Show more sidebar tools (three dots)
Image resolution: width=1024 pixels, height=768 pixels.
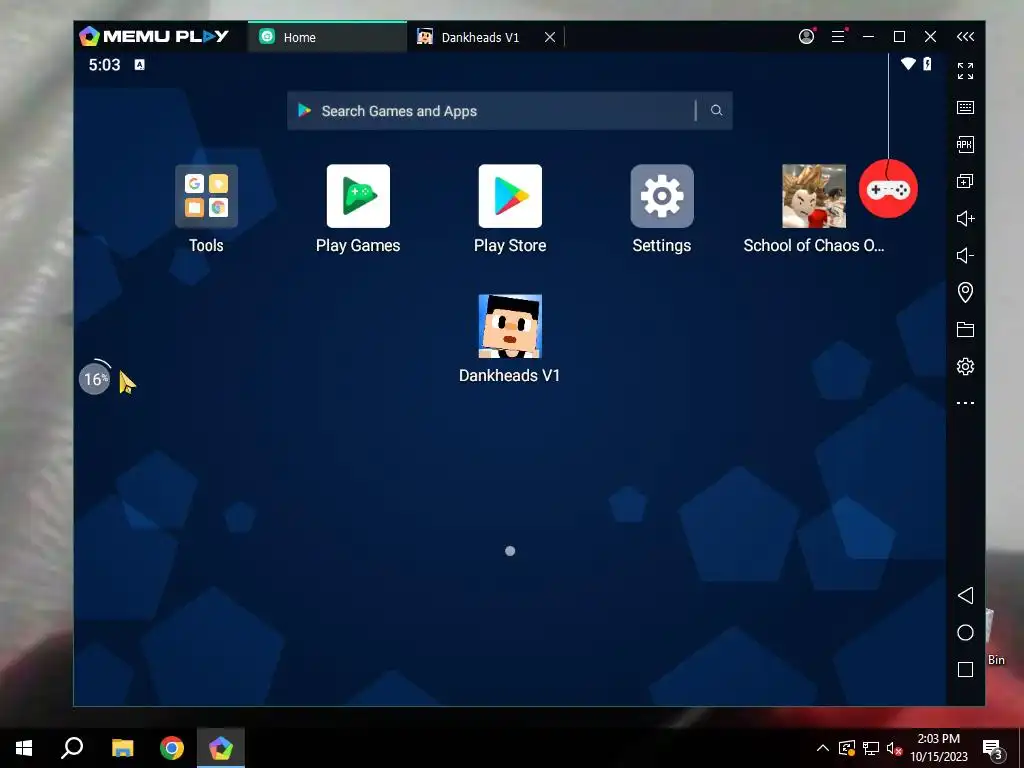tap(965, 403)
